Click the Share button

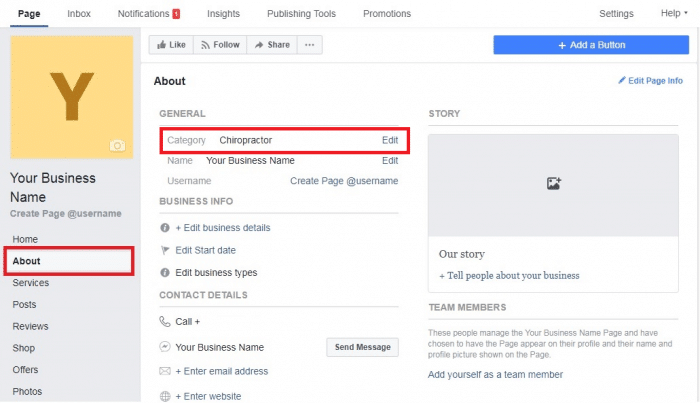(272, 45)
